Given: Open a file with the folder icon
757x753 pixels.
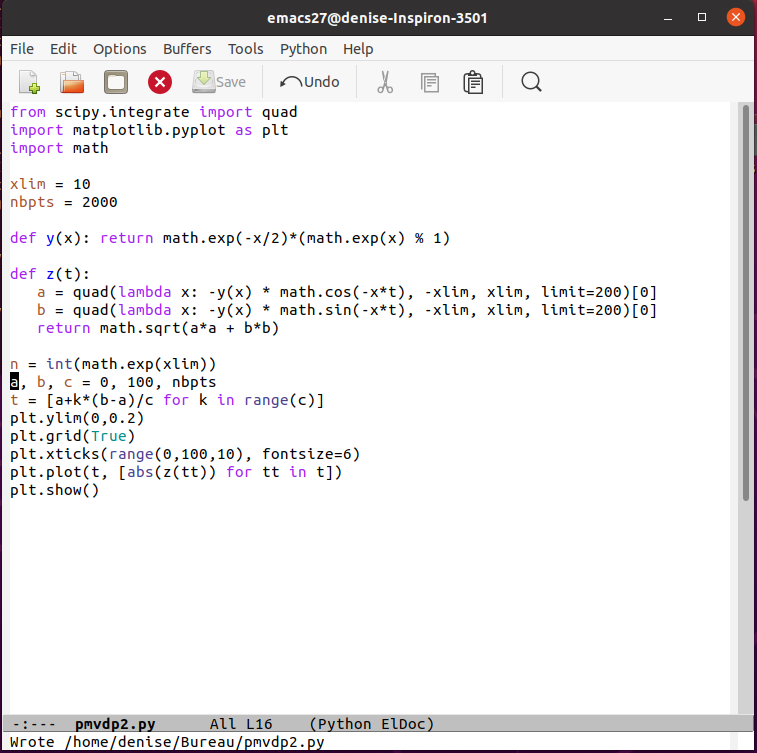Looking at the screenshot, I should 72,82.
